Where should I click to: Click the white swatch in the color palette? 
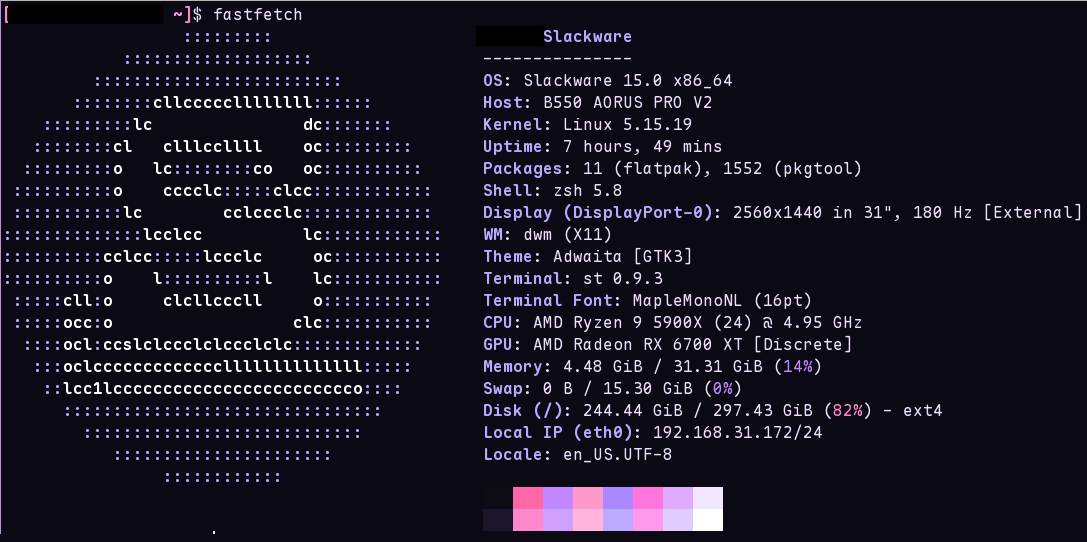[707, 520]
